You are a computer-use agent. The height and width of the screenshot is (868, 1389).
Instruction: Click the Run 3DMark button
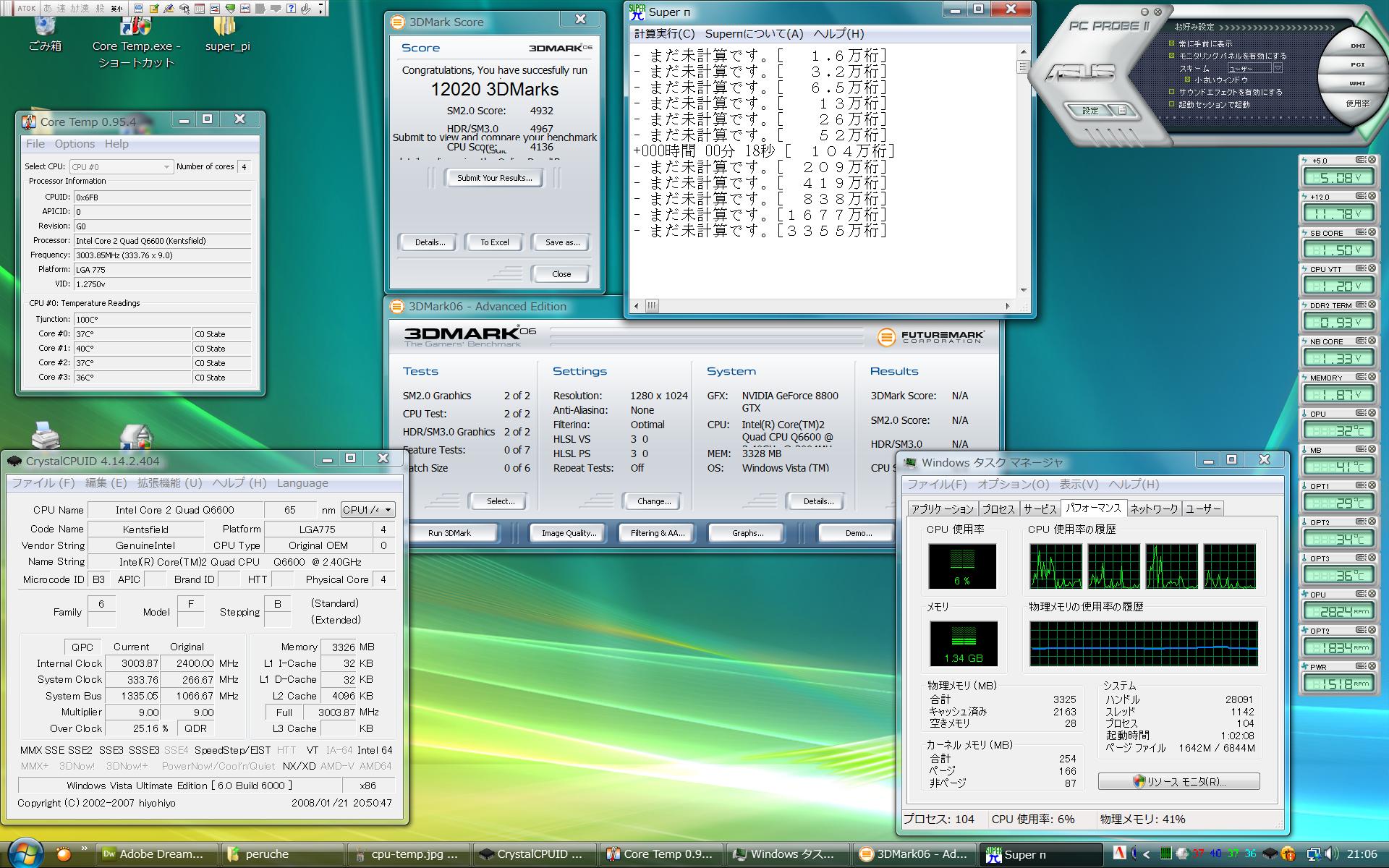click(x=449, y=533)
